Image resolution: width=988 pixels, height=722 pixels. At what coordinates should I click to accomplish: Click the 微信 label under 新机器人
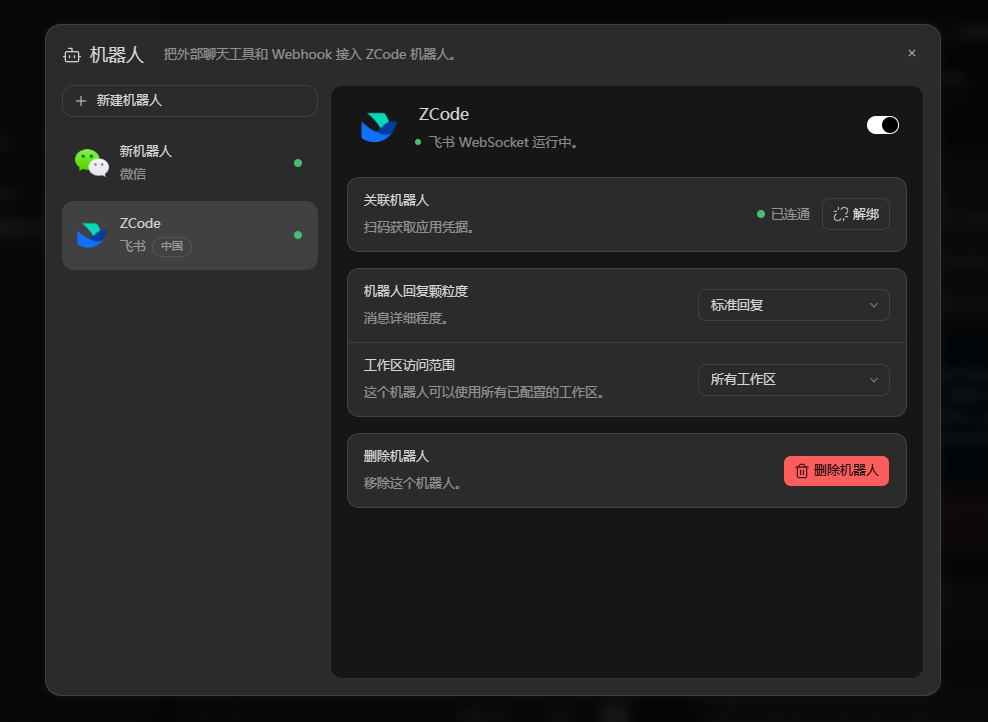(x=133, y=174)
